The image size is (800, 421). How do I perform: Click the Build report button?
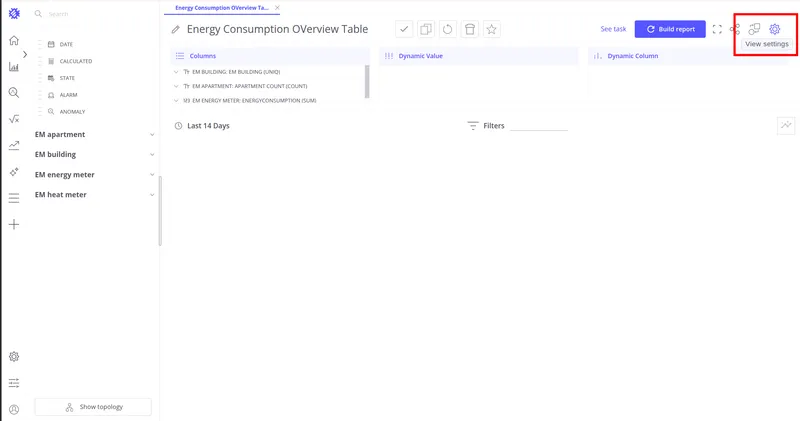coord(670,29)
